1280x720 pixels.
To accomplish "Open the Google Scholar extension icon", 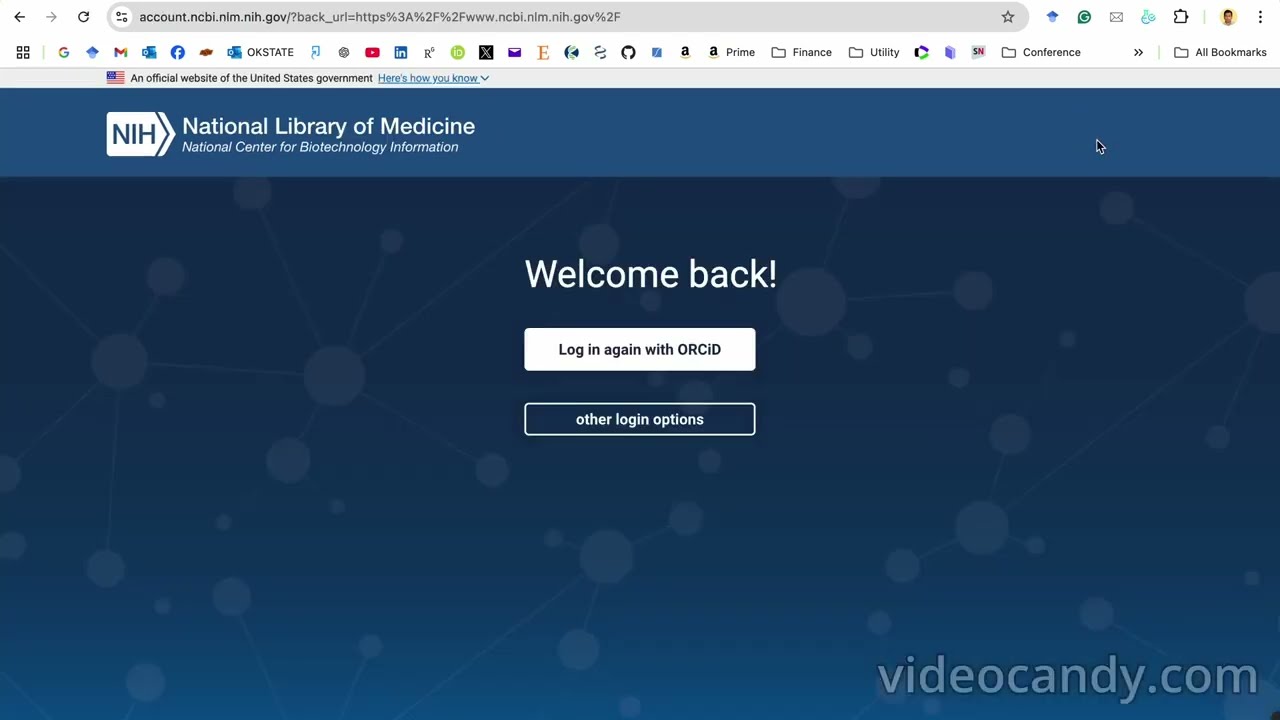I will [1052, 17].
